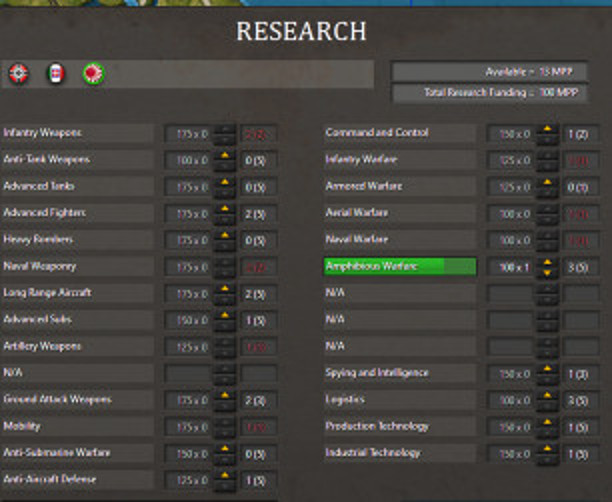Click the Logistics level value
Screen dimensions: 612x502
[x=579, y=401]
